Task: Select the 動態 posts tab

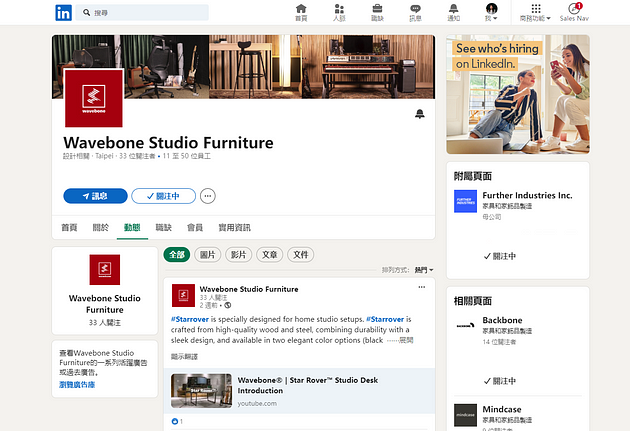Action: (132, 228)
